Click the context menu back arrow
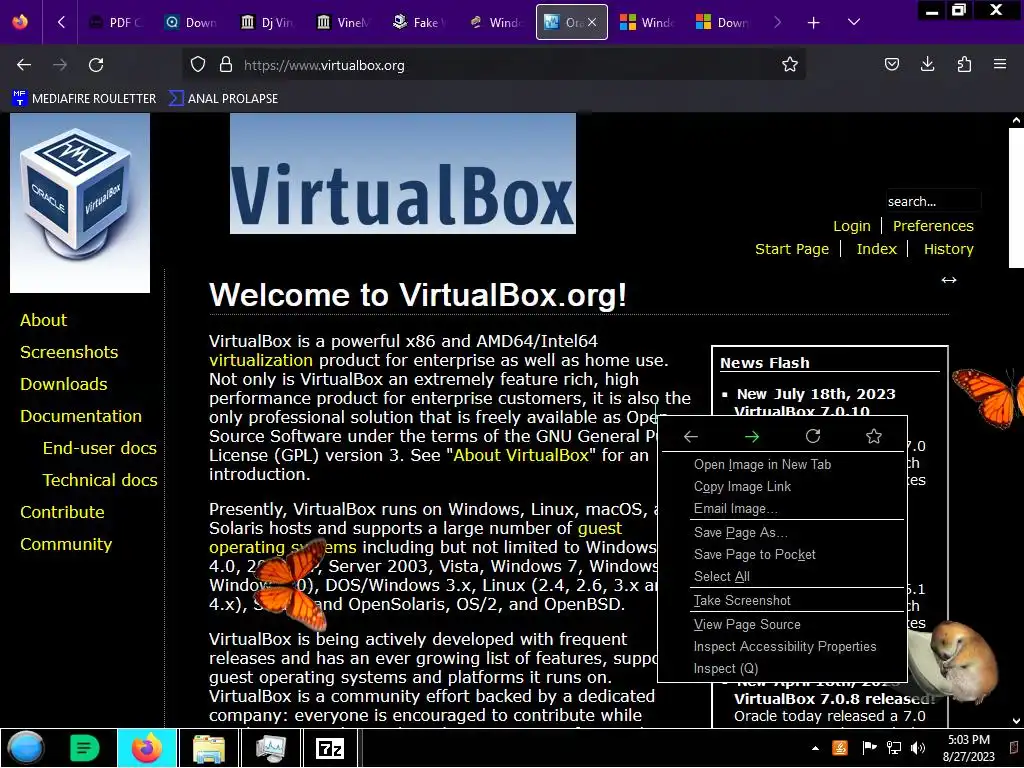This screenshot has height=768, width=1024. coord(691,436)
